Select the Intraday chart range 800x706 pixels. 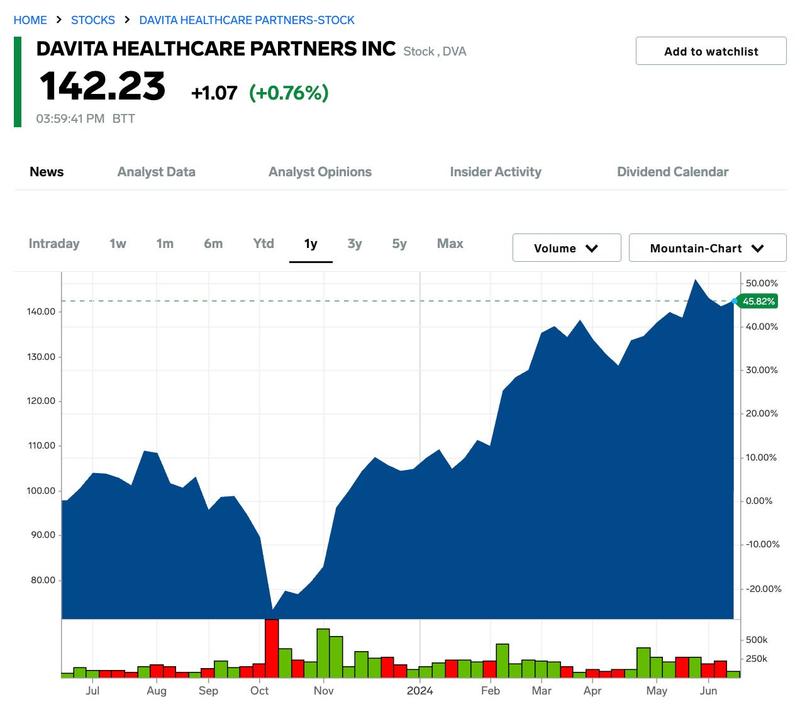pos(54,243)
